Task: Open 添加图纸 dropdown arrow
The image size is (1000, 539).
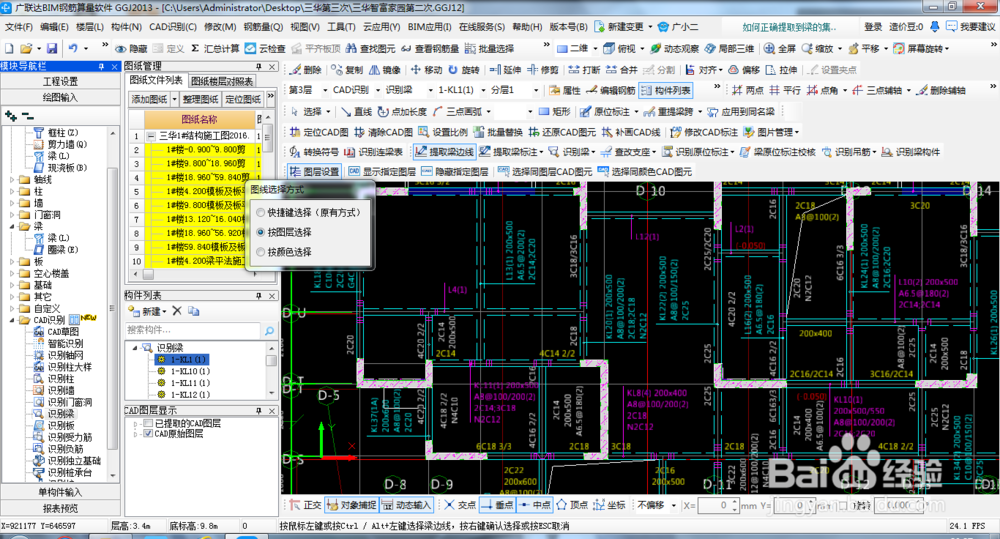Action: [x=174, y=99]
